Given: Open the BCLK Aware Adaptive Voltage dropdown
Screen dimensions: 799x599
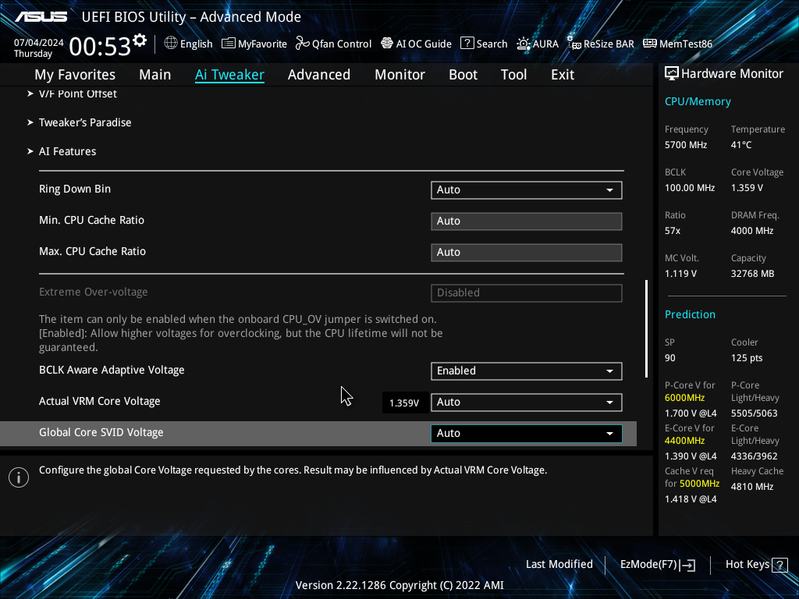Looking at the screenshot, I should (x=526, y=371).
